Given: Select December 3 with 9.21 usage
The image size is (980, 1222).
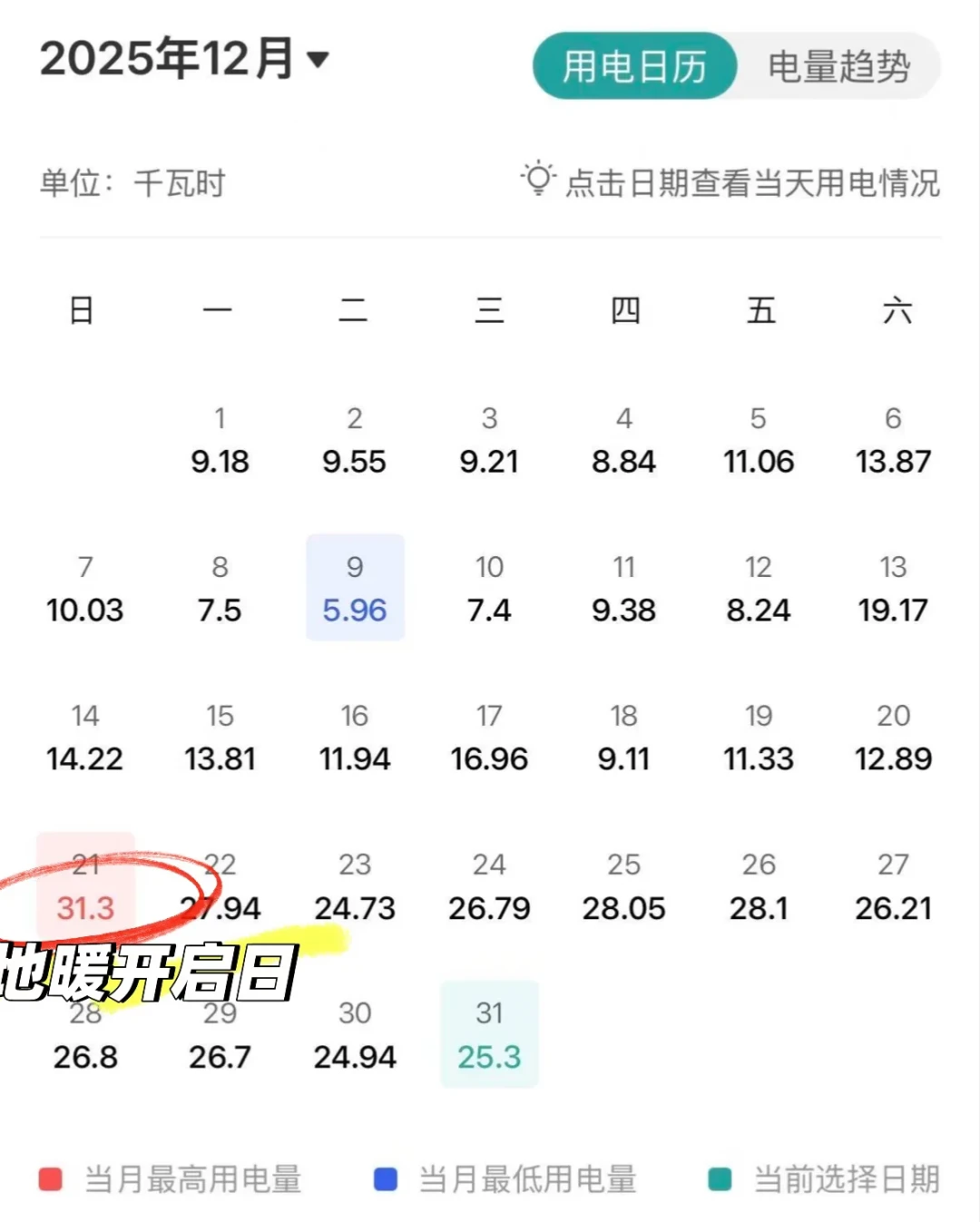Looking at the screenshot, I should click(x=489, y=440).
